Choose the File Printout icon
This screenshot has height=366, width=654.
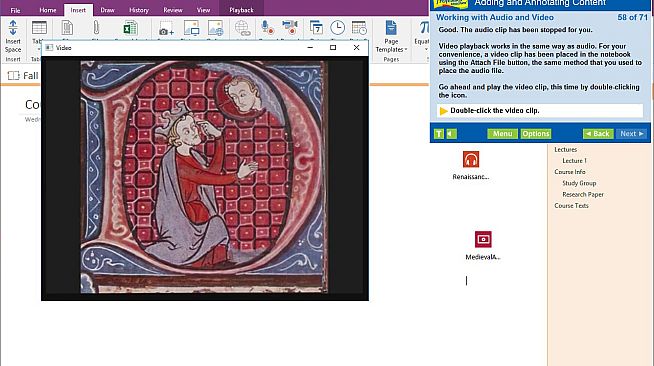tap(67, 28)
